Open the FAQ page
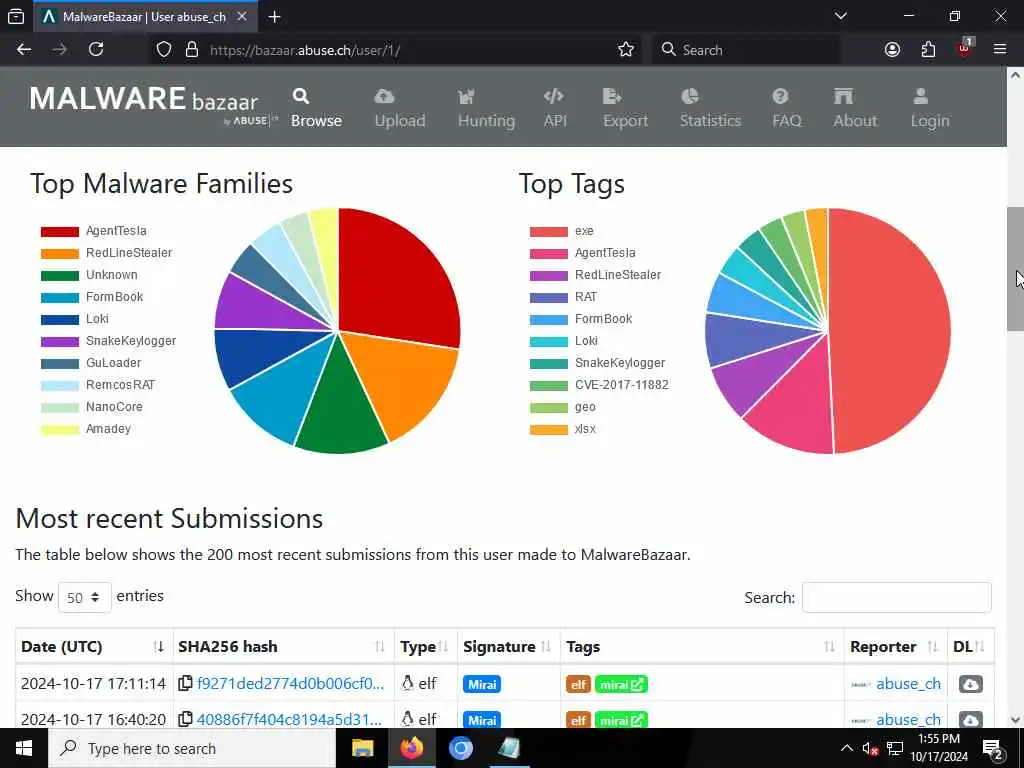This screenshot has height=768, width=1024. pos(786,108)
